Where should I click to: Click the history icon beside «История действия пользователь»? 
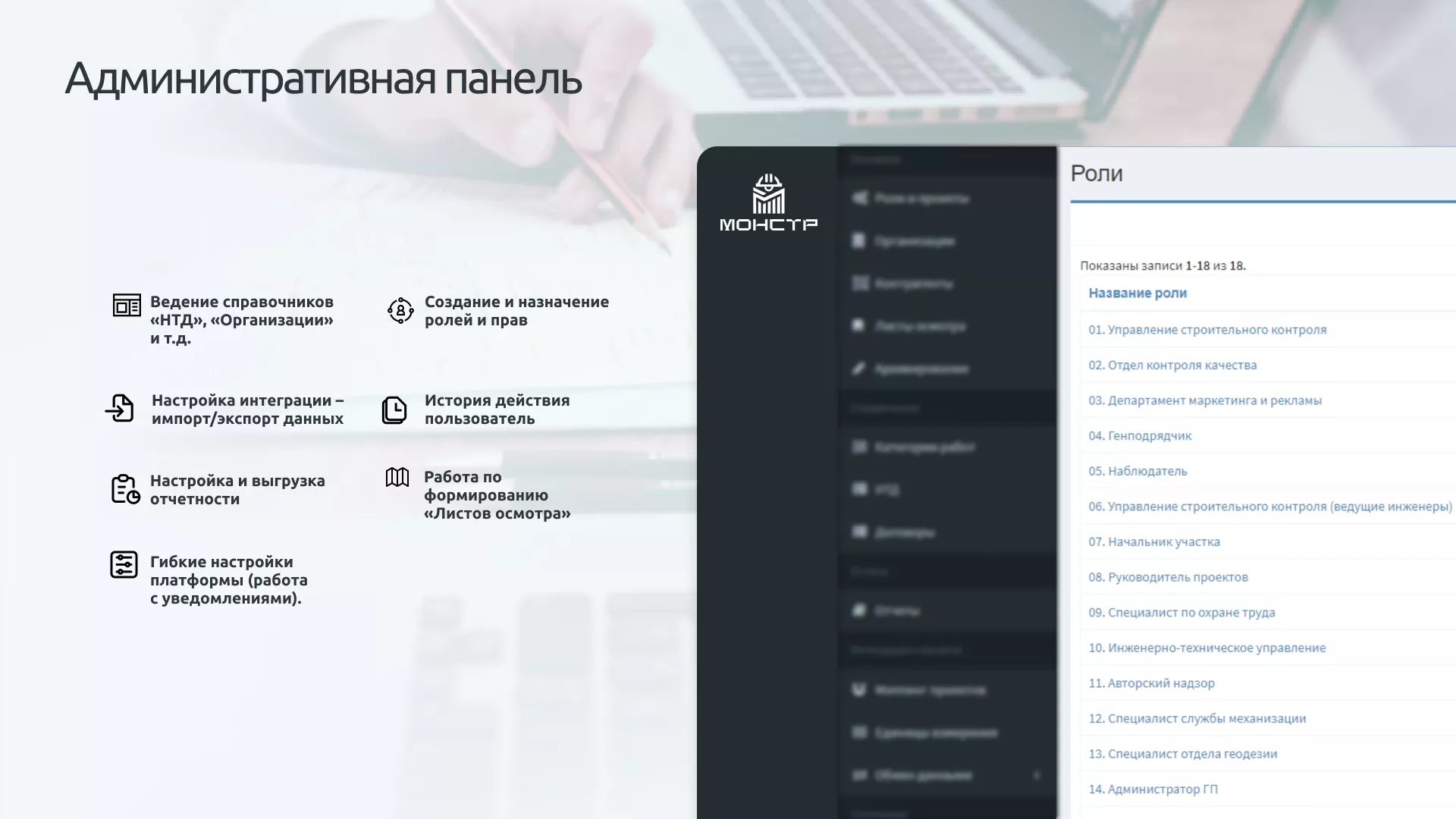395,409
